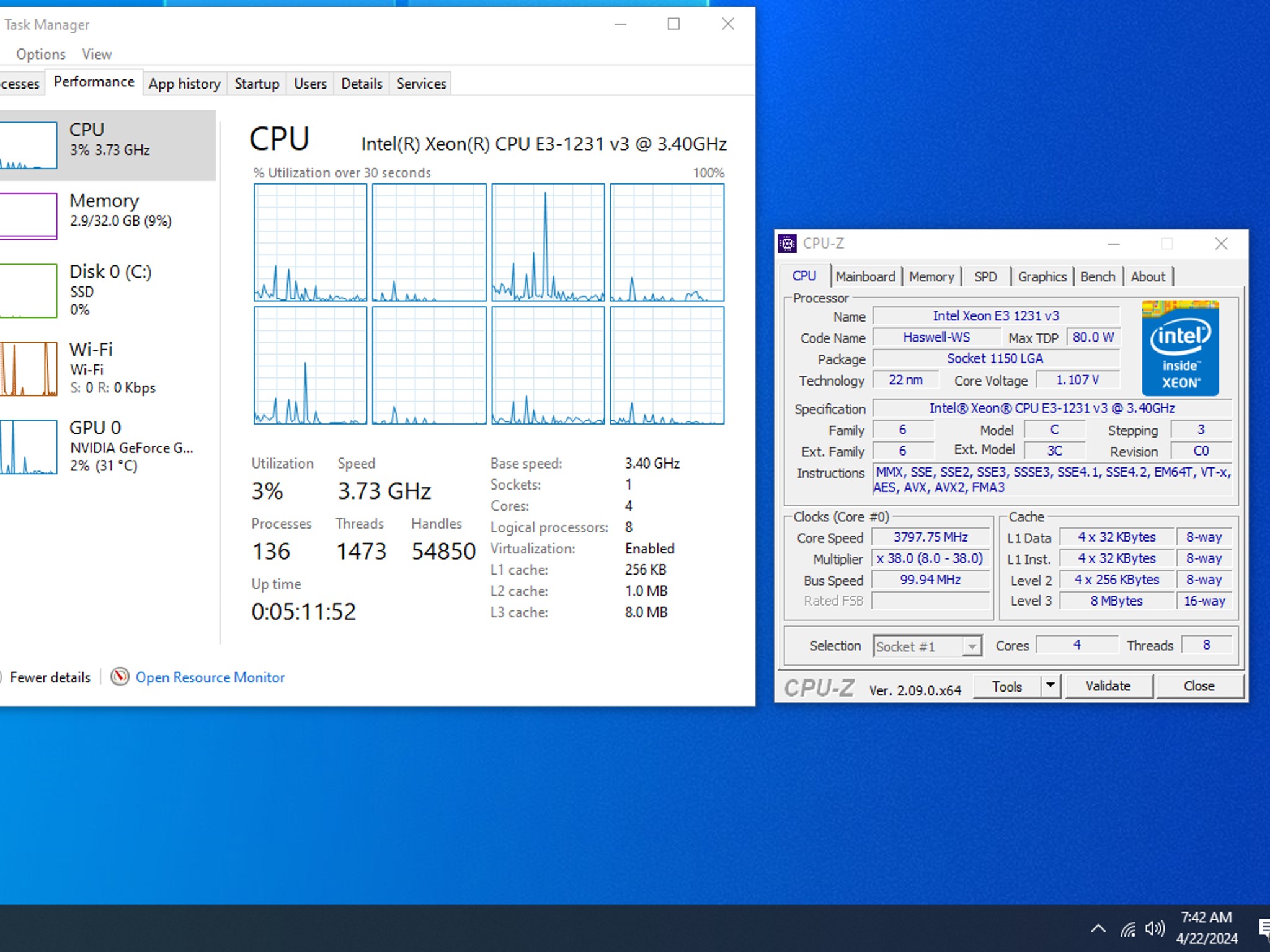Open Resource Monitor link
Screen dimensions: 1270x952
(x=210, y=677)
